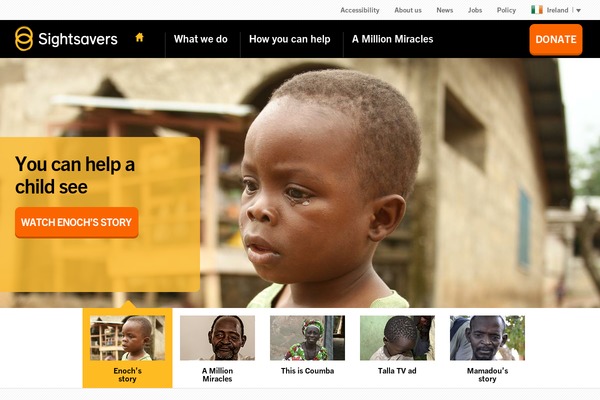Open A Million Miracles menu item
The width and height of the screenshot is (600, 400).
coord(393,39)
